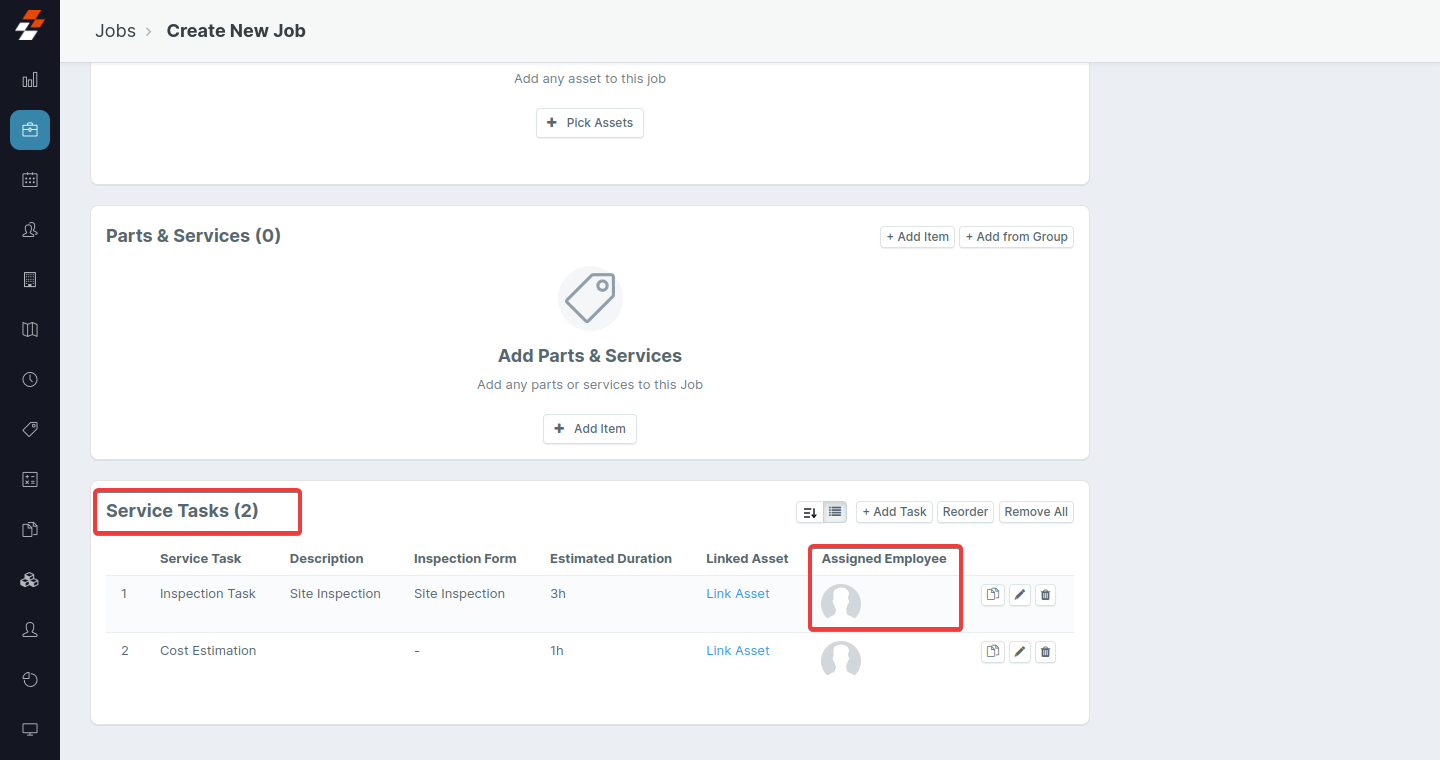Click the bar chart dashboard sidebar icon
The image size is (1440, 760).
30,80
